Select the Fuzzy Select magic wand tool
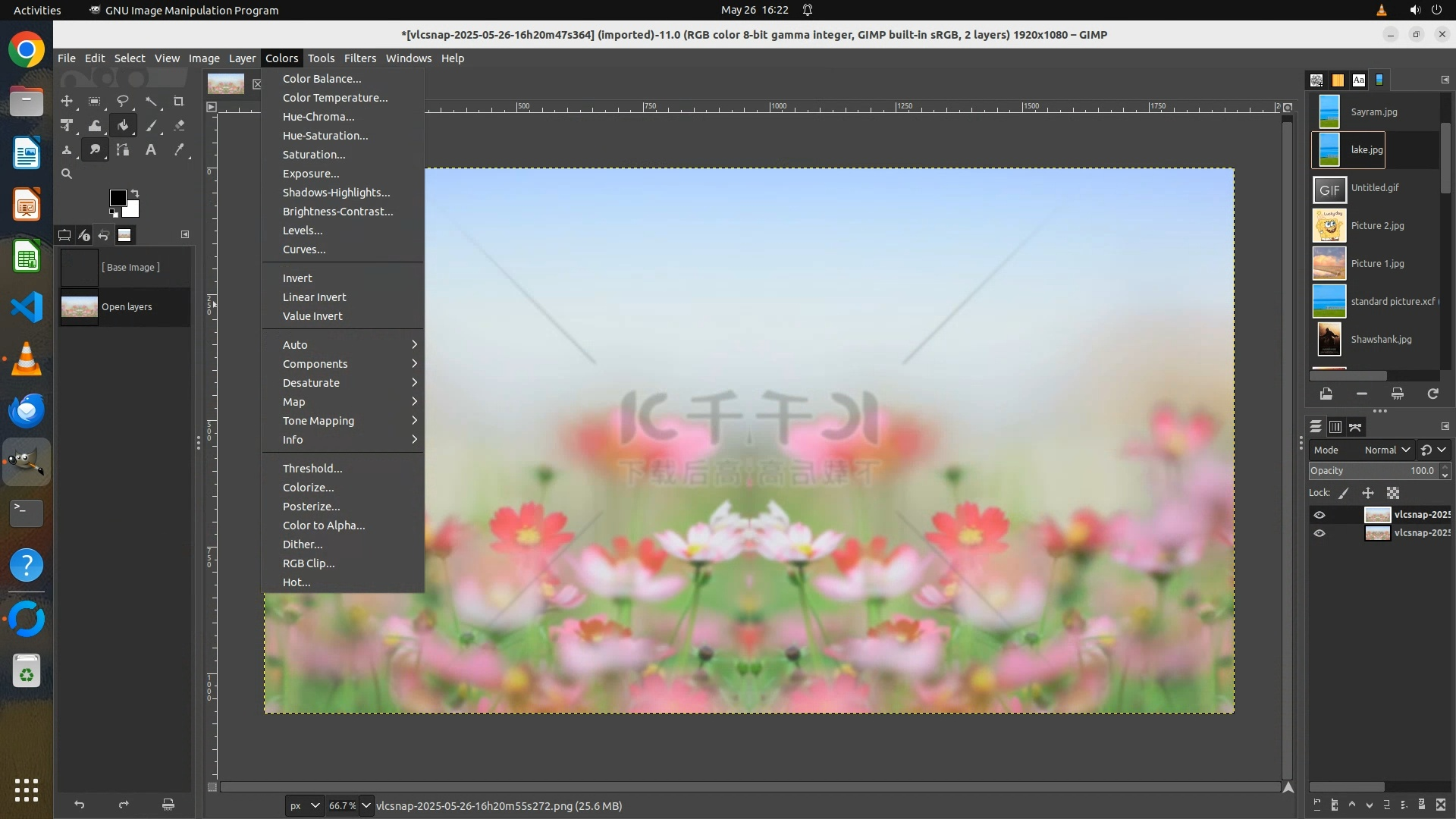1456x819 pixels. (152, 102)
